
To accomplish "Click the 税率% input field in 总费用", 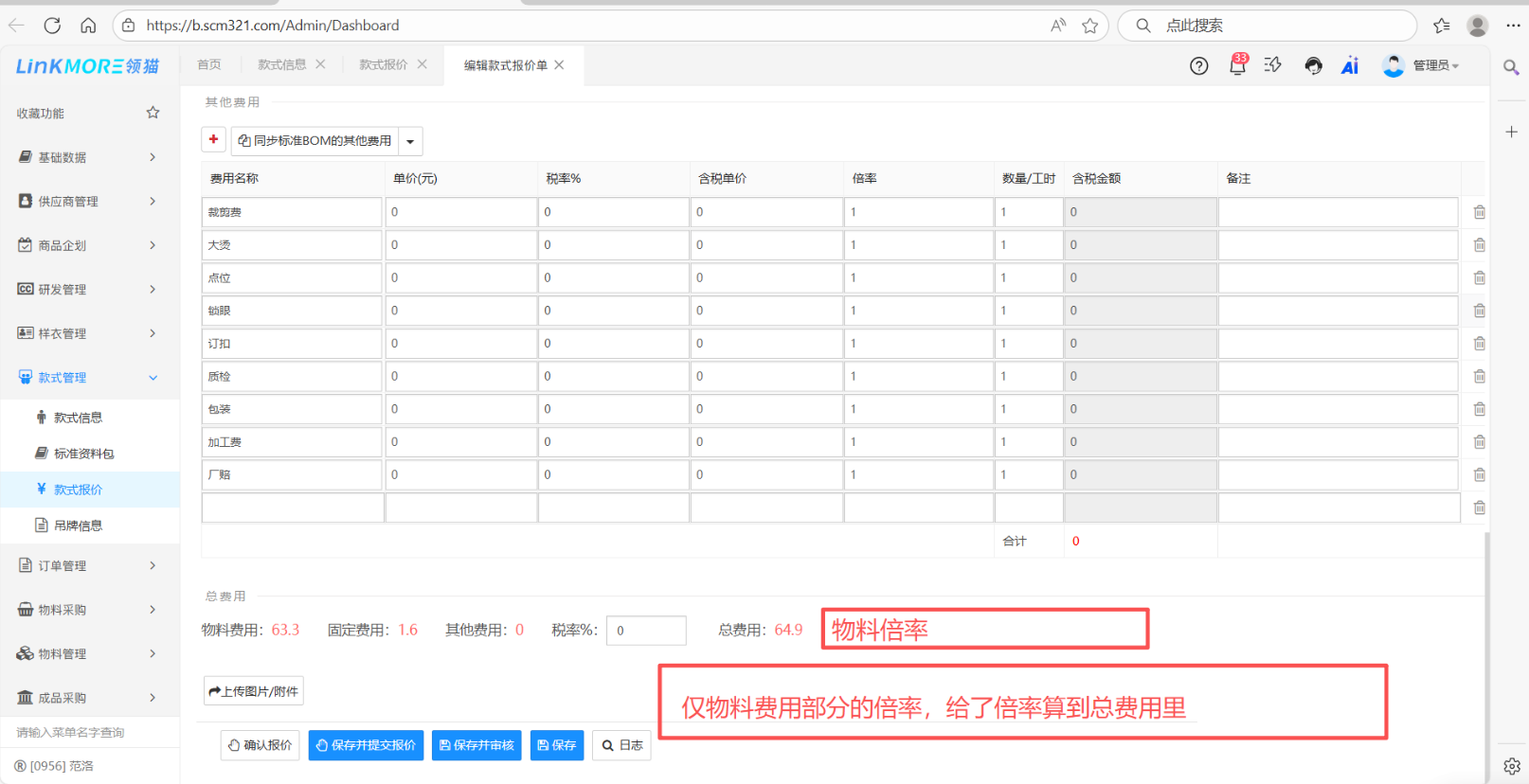I will (646, 630).
